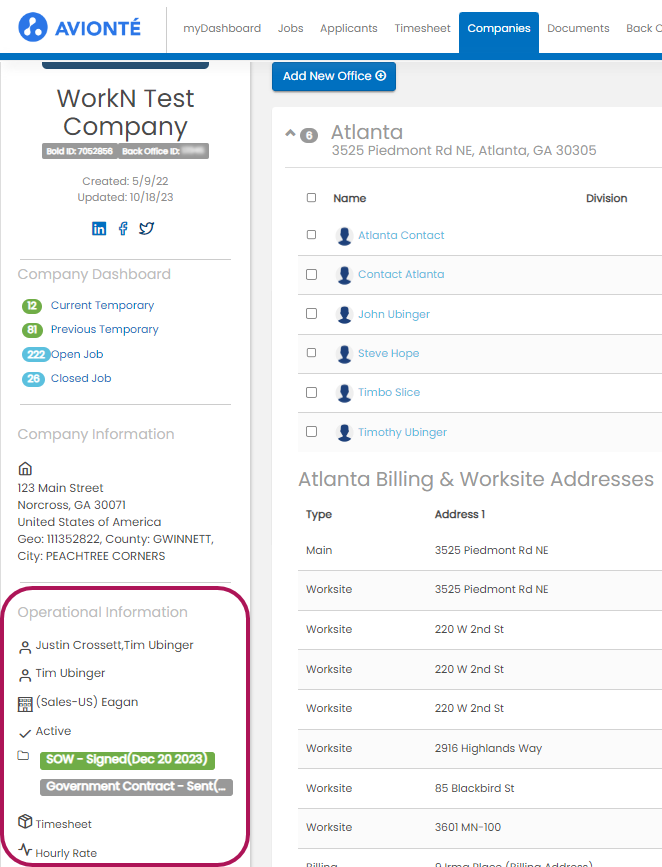Tick the checkbox for John Ubinger
The height and width of the screenshot is (867, 662).
[311, 314]
